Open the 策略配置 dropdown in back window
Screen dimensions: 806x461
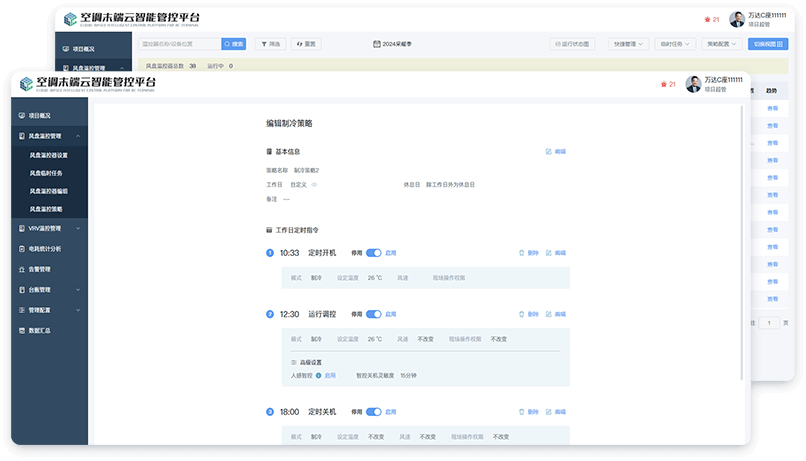click(722, 44)
